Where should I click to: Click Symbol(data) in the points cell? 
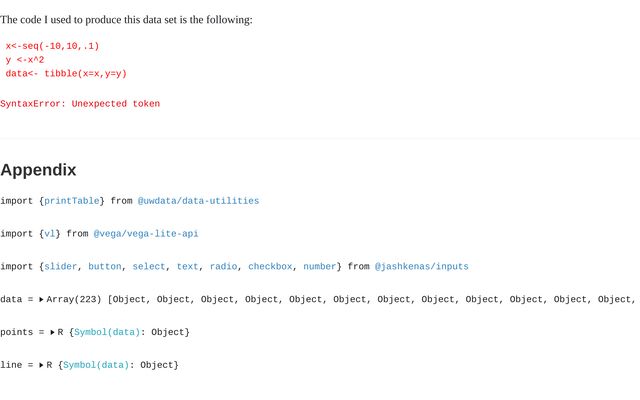coord(107,332)
